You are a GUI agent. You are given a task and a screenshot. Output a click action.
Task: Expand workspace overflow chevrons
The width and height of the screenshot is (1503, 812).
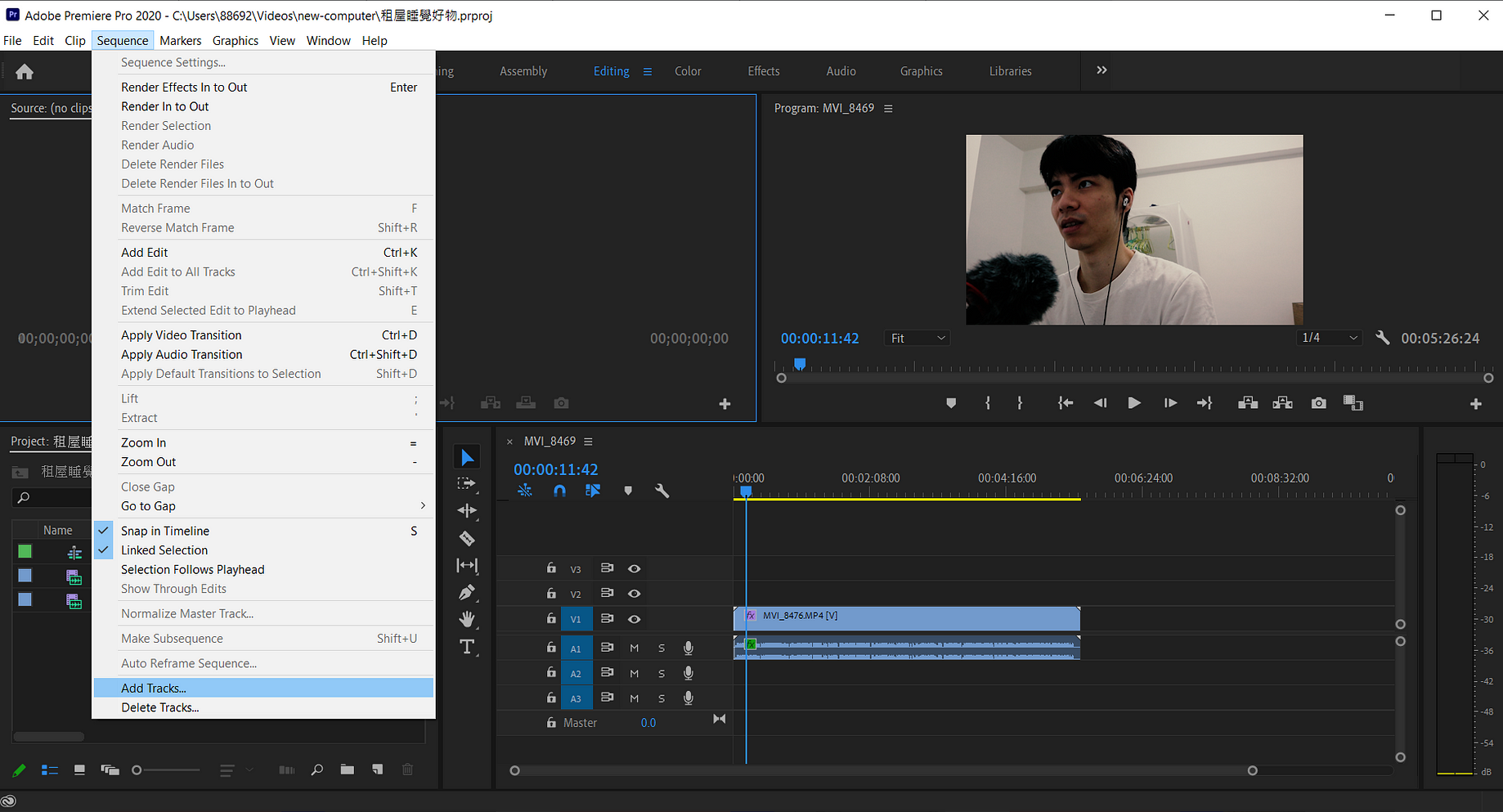[1101, 70]
